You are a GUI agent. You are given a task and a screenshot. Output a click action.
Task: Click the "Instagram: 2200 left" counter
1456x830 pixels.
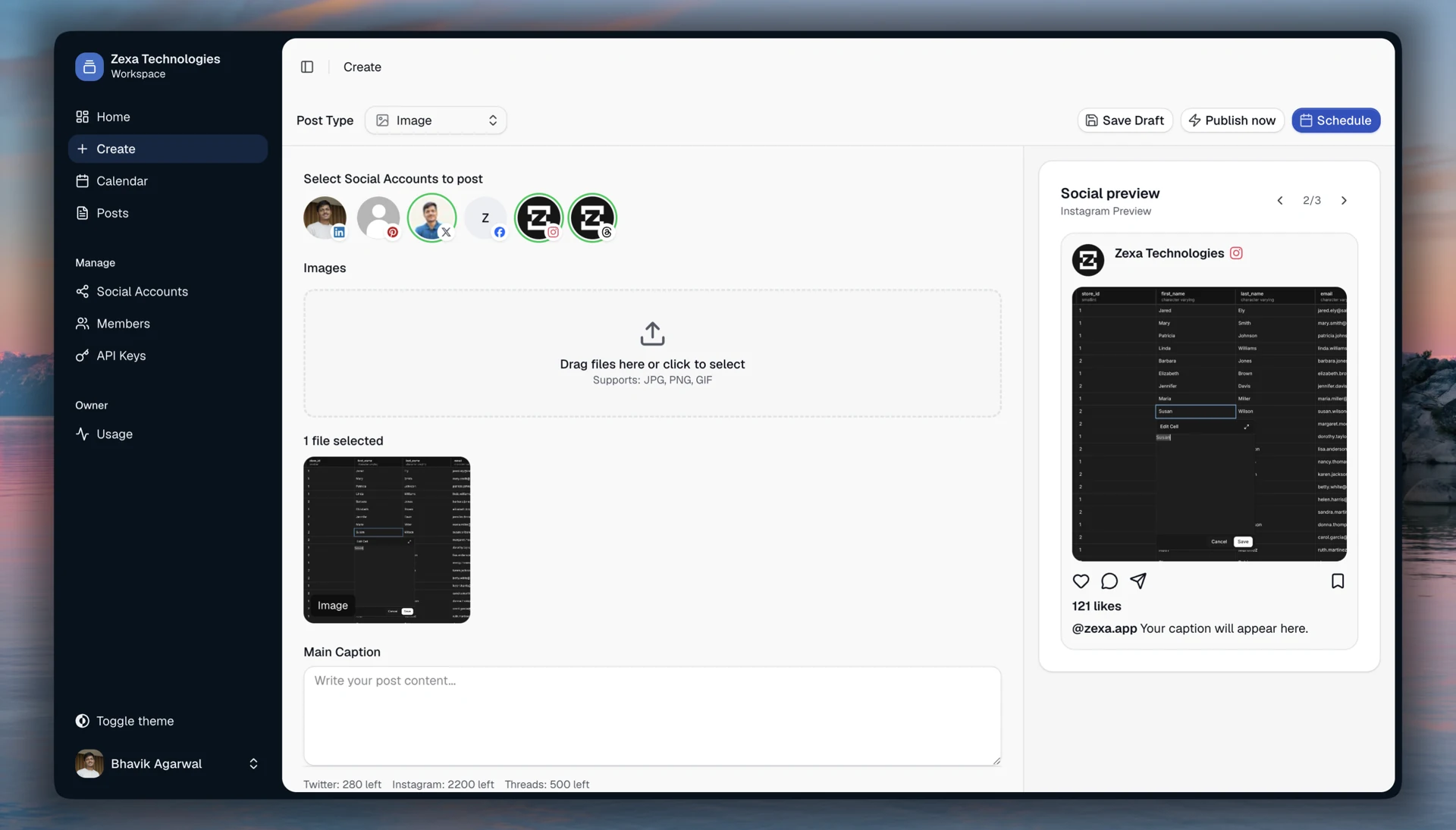443,785
